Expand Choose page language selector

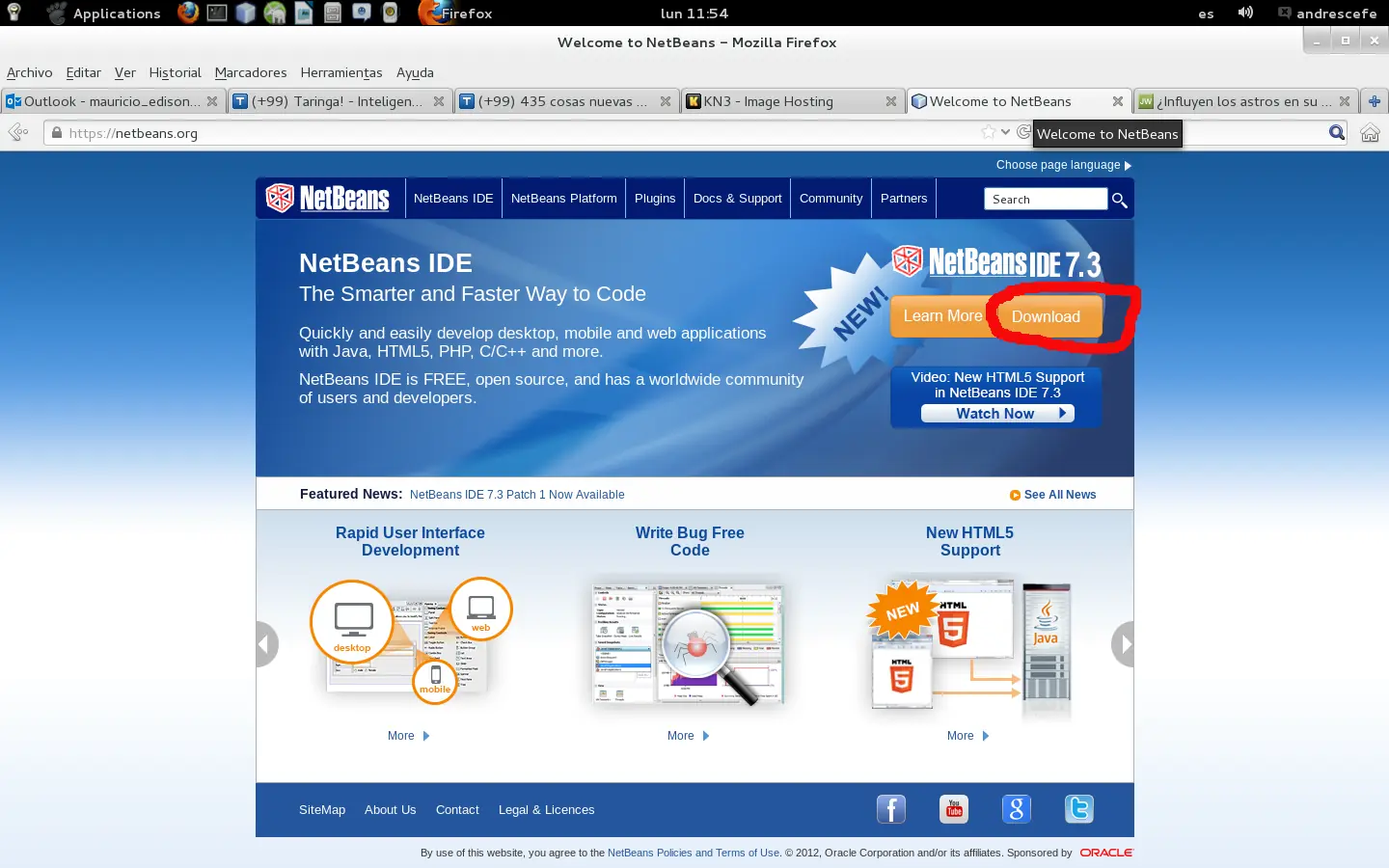[x=1064, y=165]
